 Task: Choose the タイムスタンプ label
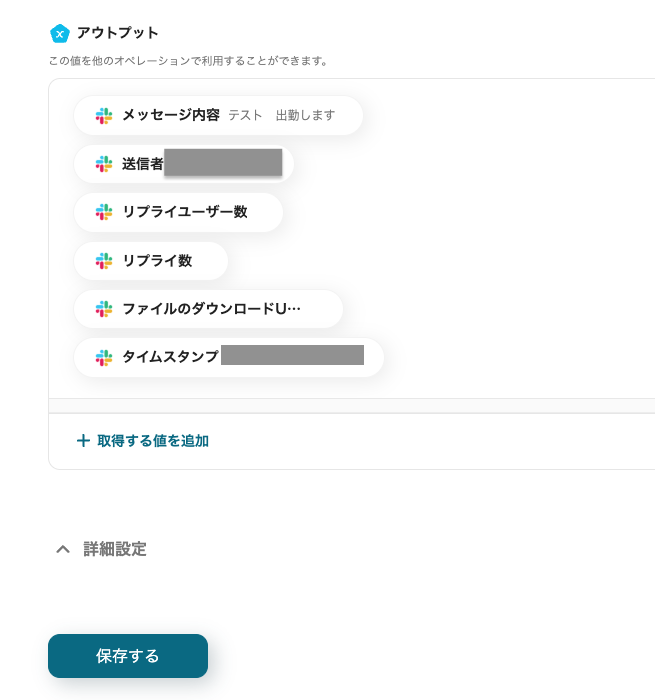[170, 357]
